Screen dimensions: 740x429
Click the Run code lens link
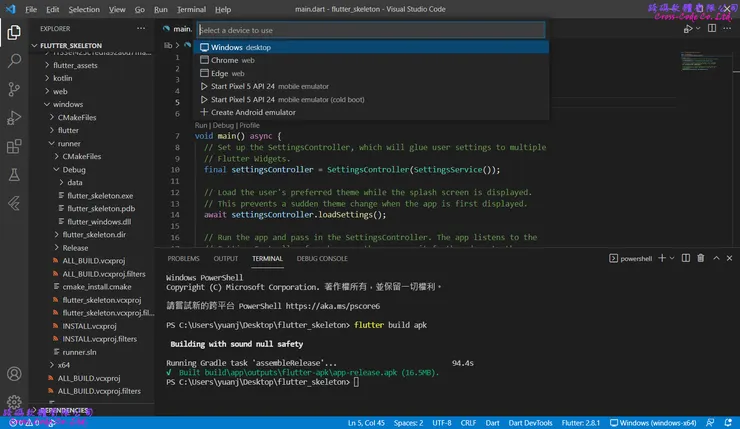[201, 125]
